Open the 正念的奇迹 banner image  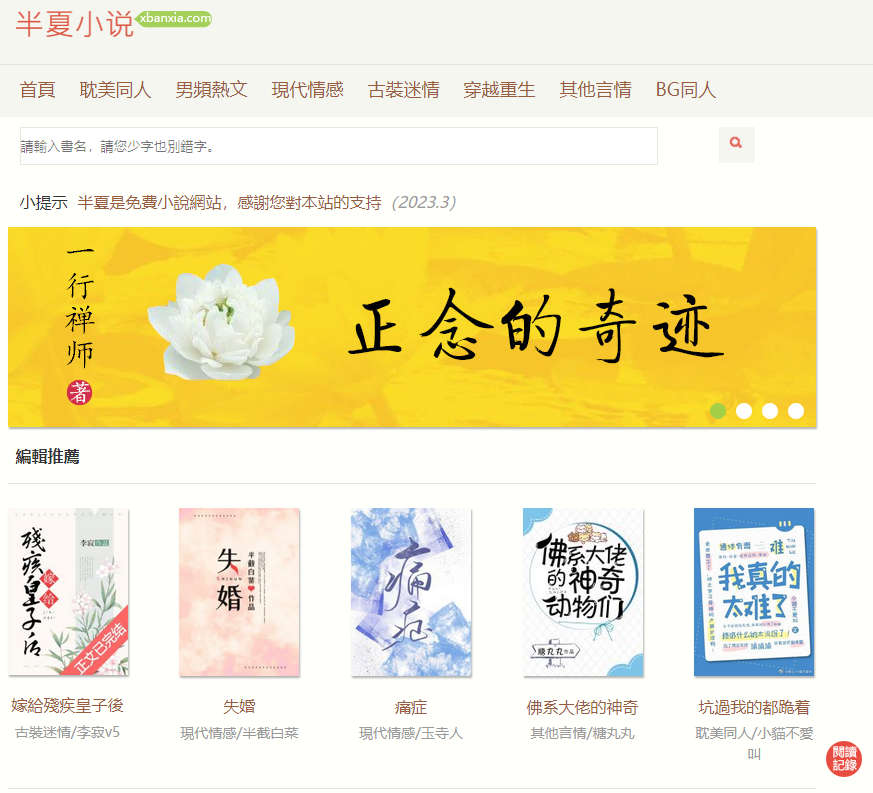coord(412,327)
